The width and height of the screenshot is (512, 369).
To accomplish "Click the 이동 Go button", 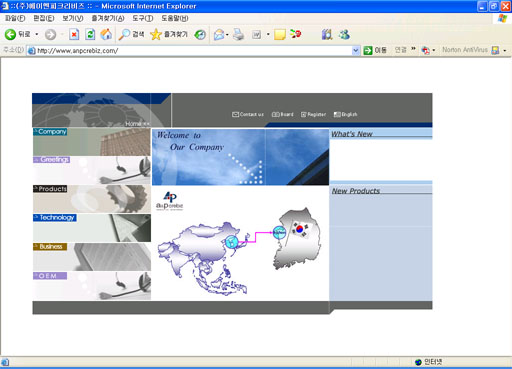I will point(375,50).
